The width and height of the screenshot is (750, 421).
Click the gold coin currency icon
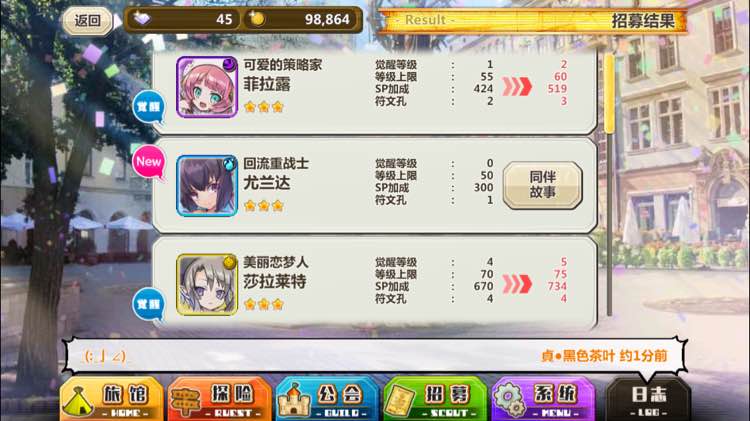click(257, 19)
